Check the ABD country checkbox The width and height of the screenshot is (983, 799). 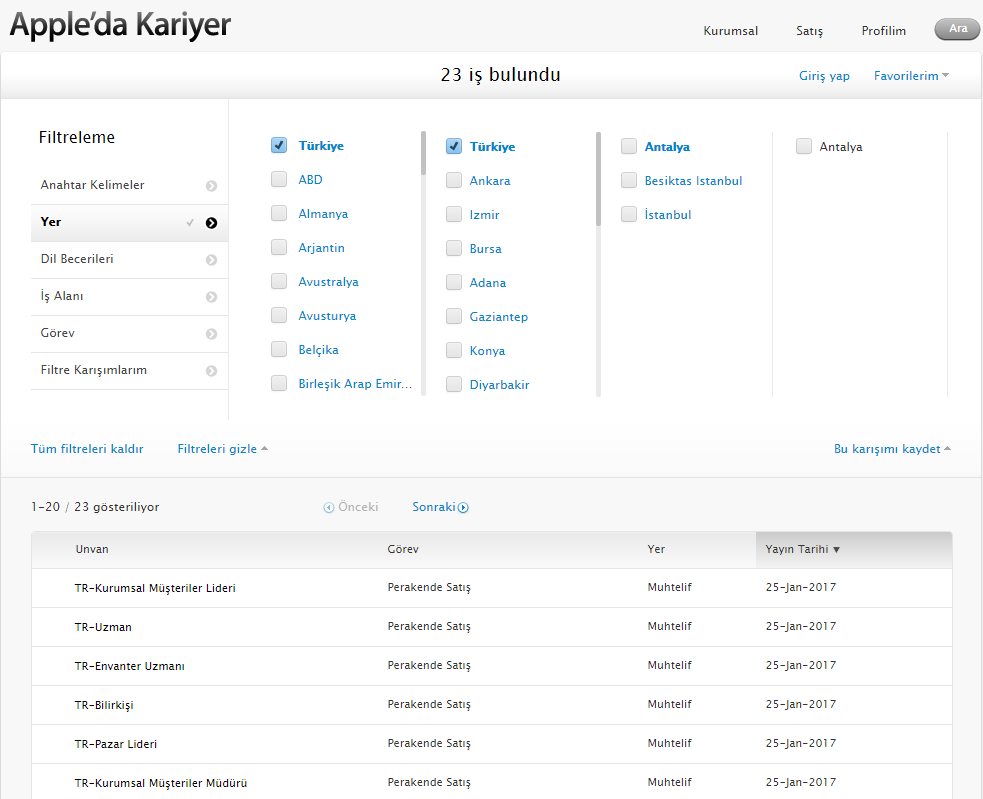pyautogui.click(x=279, y=179)
